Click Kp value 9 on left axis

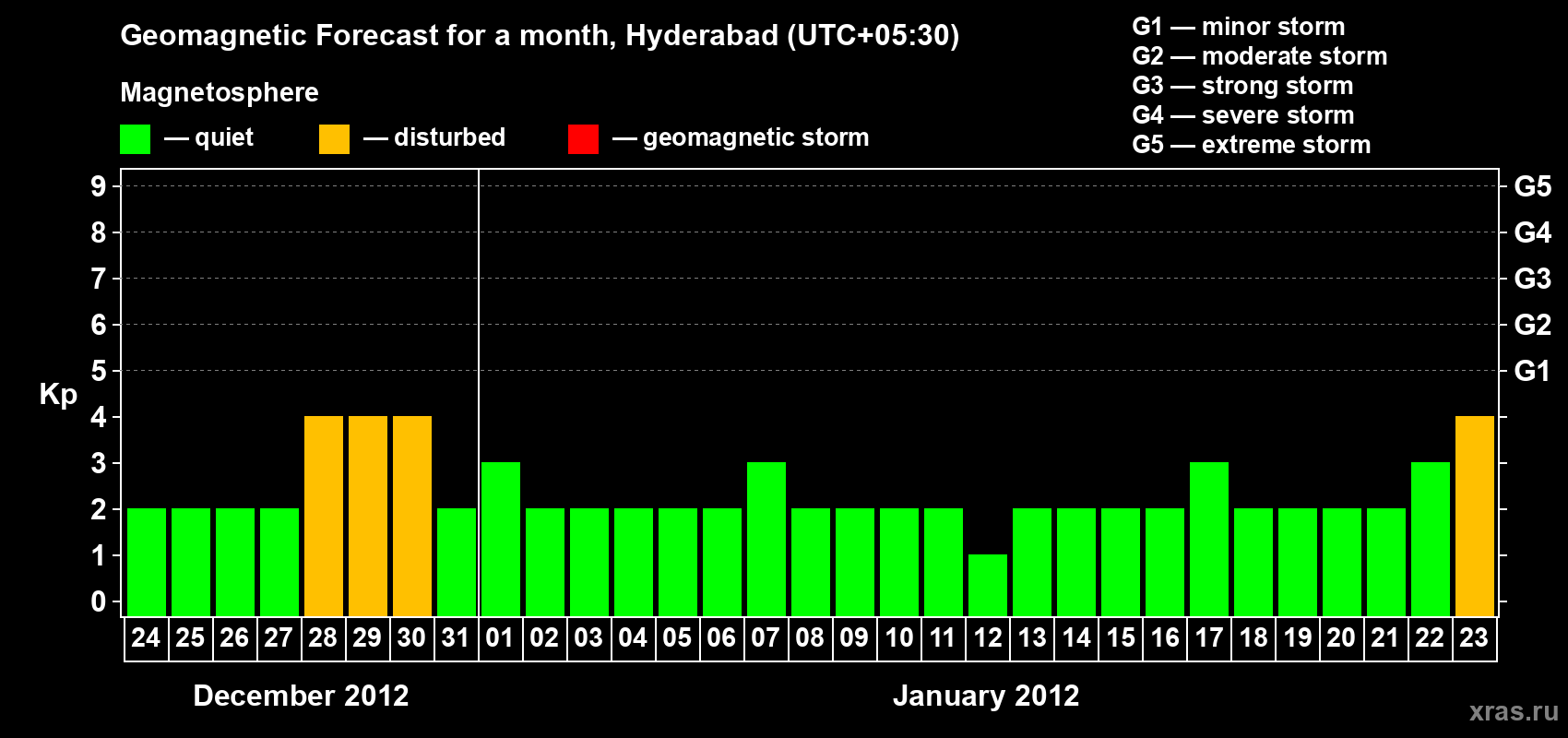pyautogui.click(x=99, y=187)
